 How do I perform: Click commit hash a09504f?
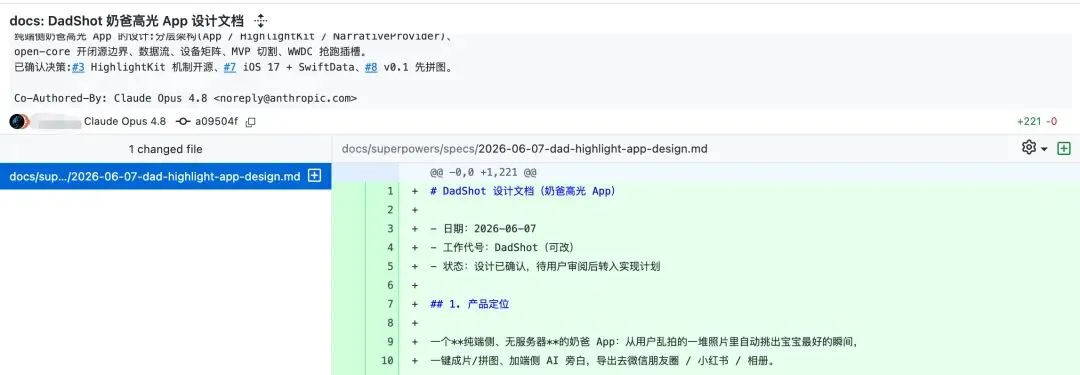[x=216, y=121]
